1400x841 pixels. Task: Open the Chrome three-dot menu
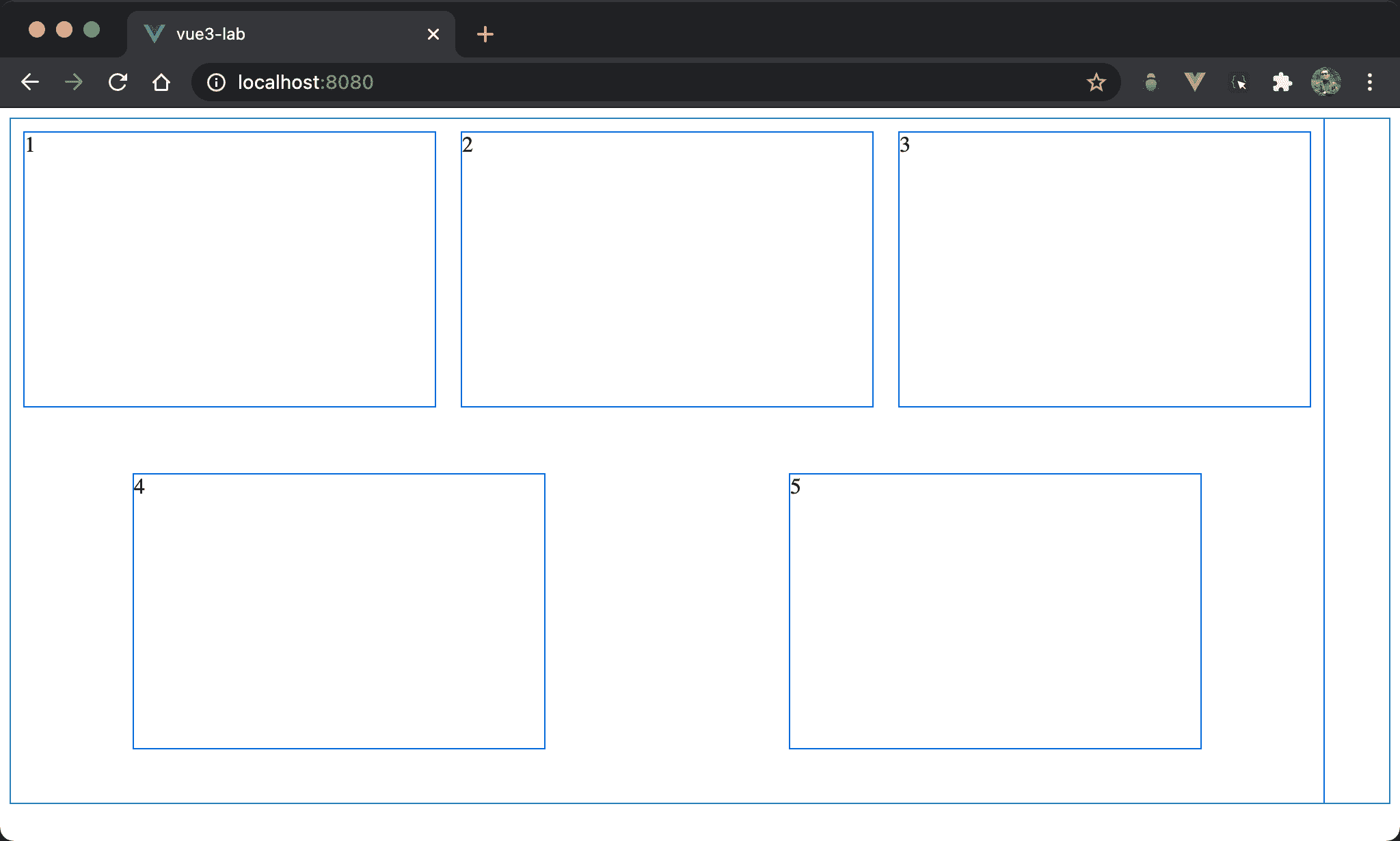pos(1369,83)
